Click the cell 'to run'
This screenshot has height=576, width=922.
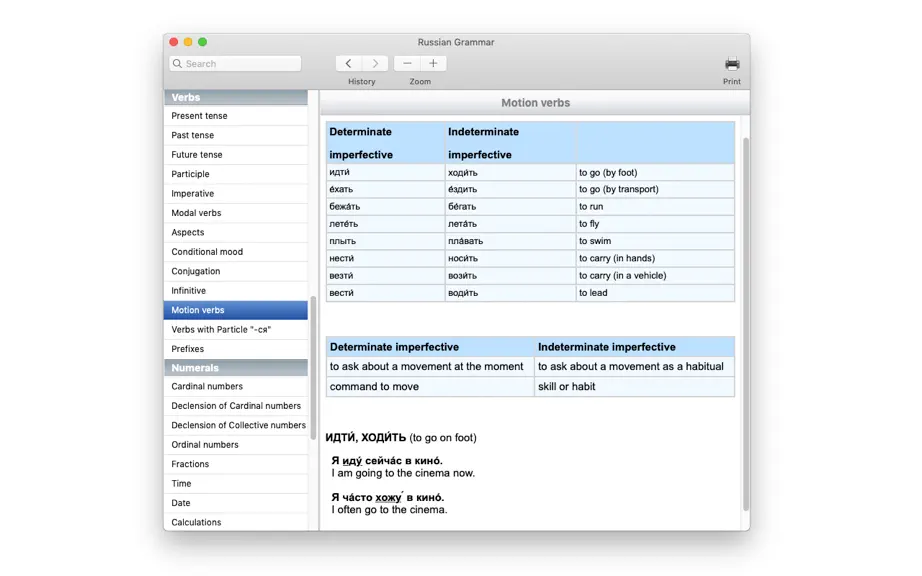(x=655, y=206)
